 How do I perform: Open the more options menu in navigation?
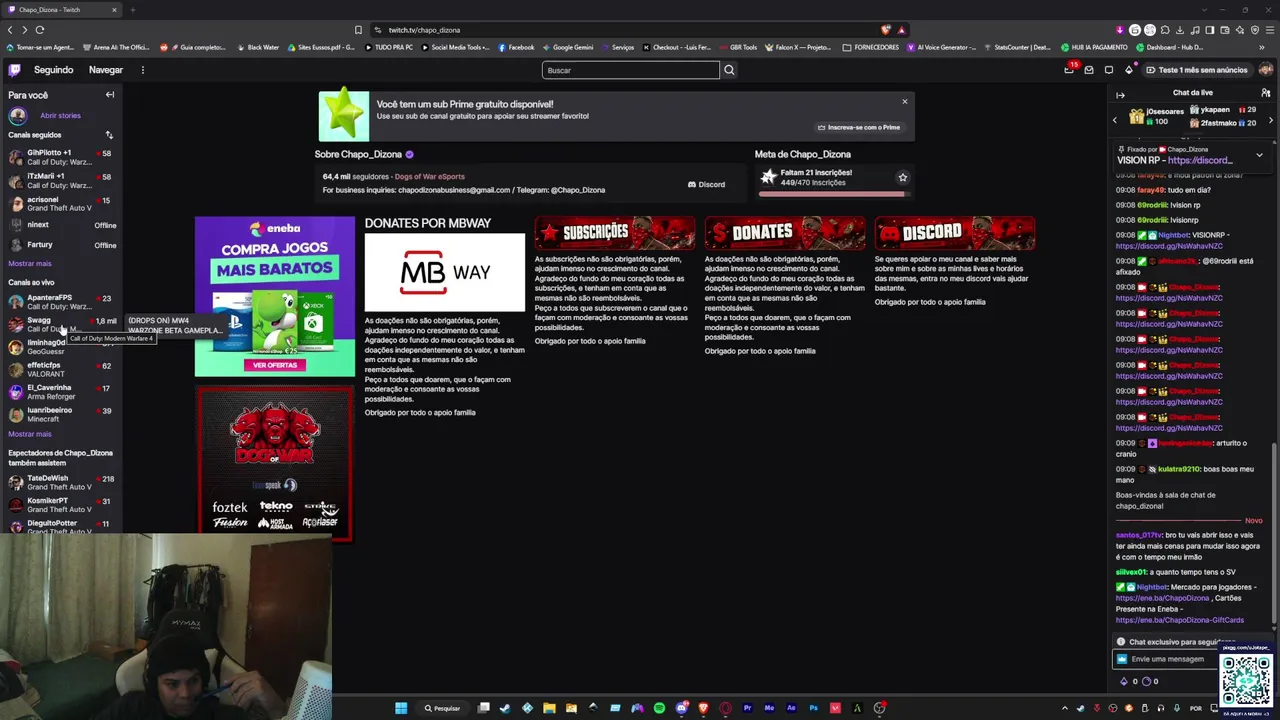(143, 70)
